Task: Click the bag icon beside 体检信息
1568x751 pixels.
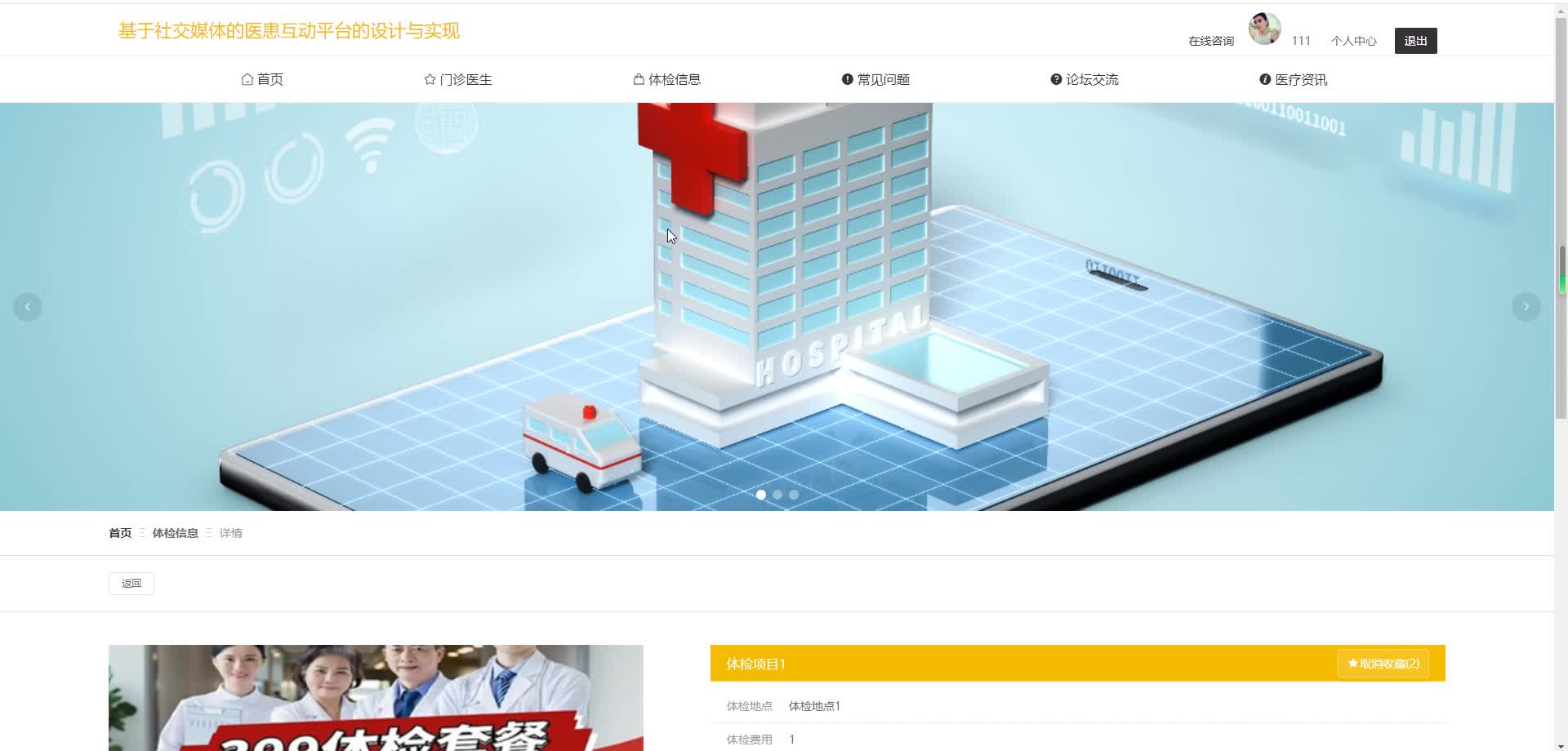Action: 639,79
